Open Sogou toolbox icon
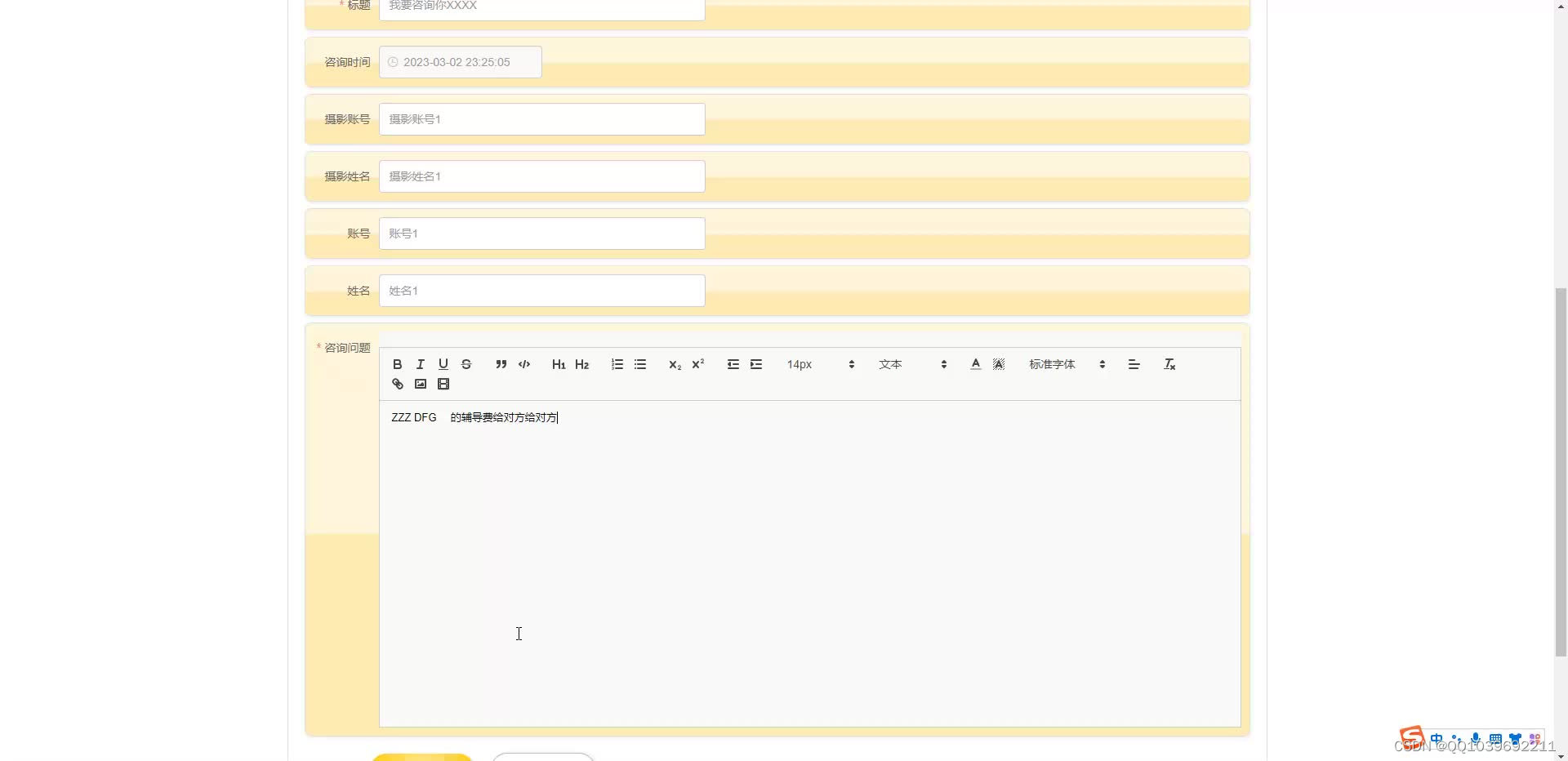This screenshot has width=1568, height=761. 1535,739
